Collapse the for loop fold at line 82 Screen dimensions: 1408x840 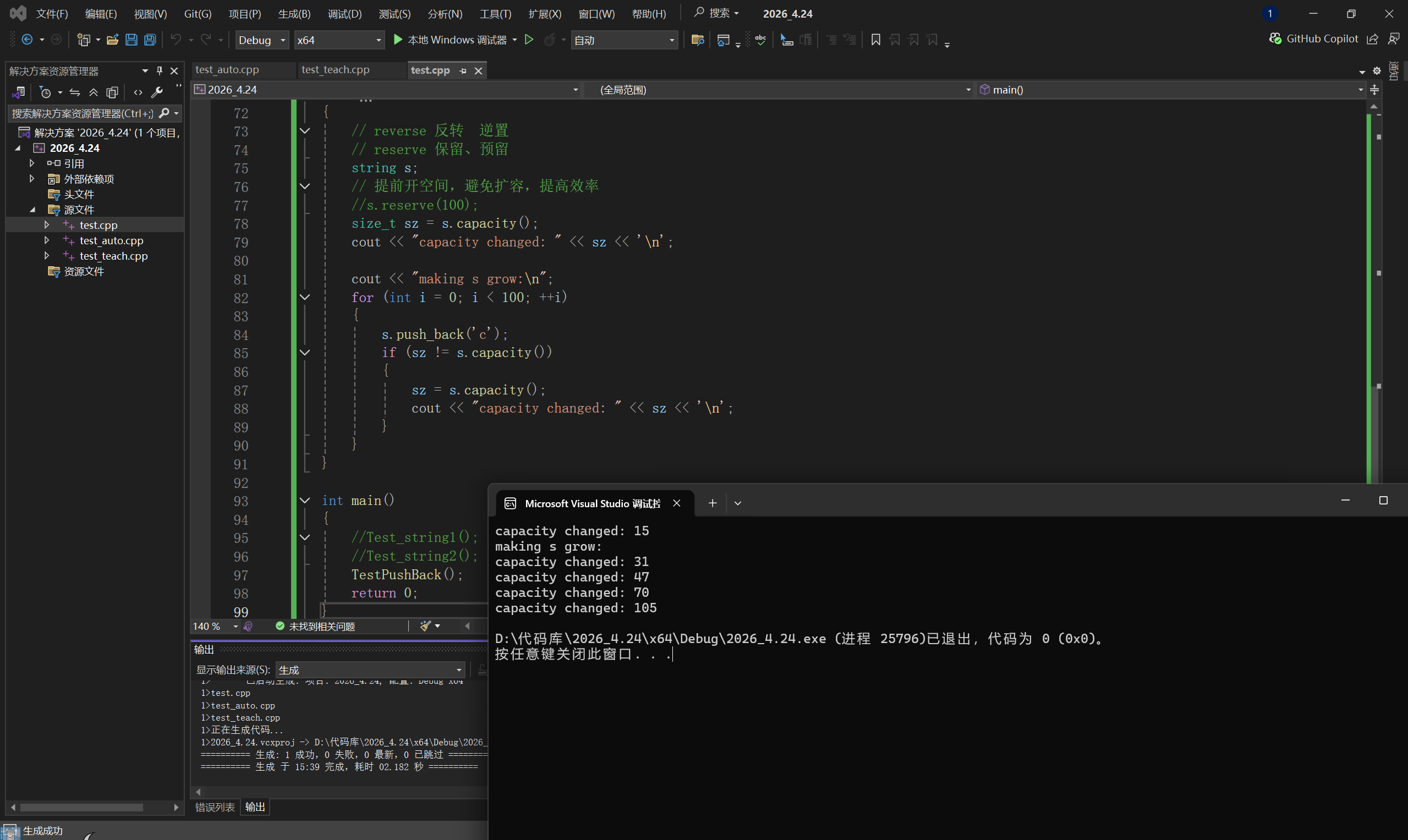[305, 297]
